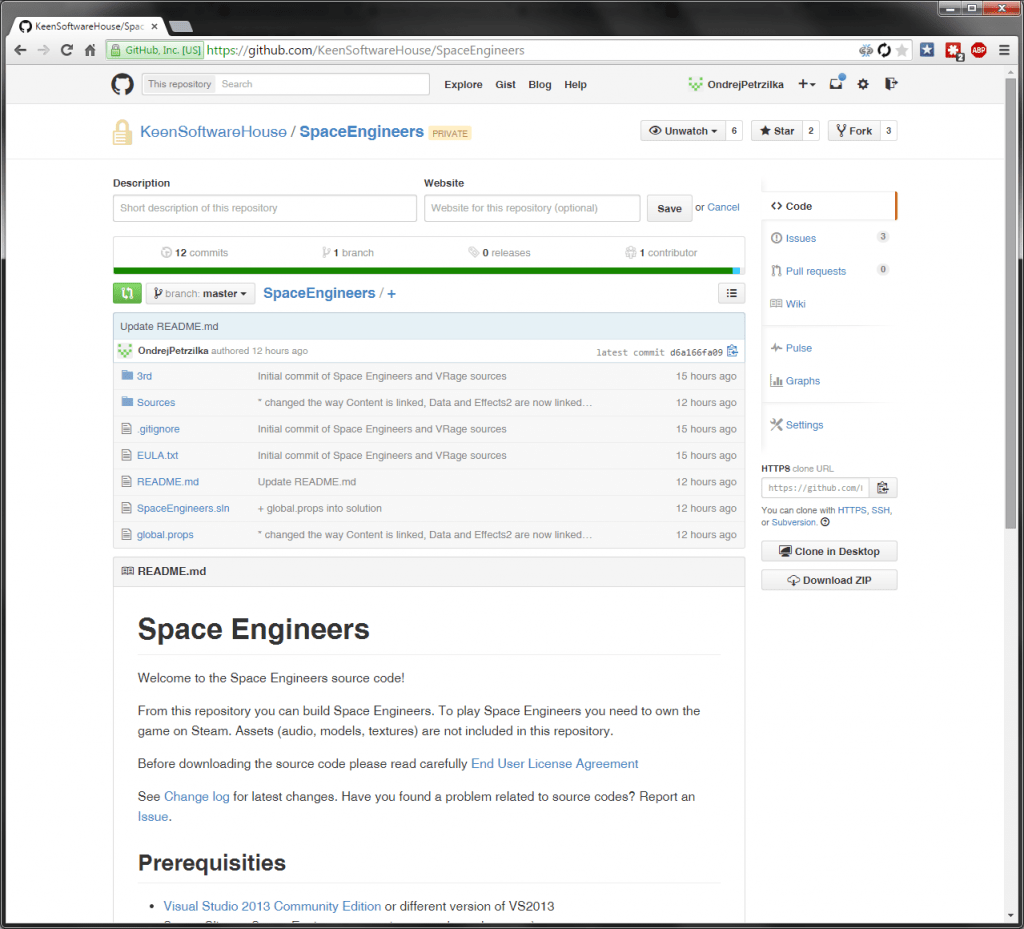The image size is (1024, 929).
Task: Close the KeenSoftwareHouse browser tab
Action: pyautogui.click(x=154, y=27)
